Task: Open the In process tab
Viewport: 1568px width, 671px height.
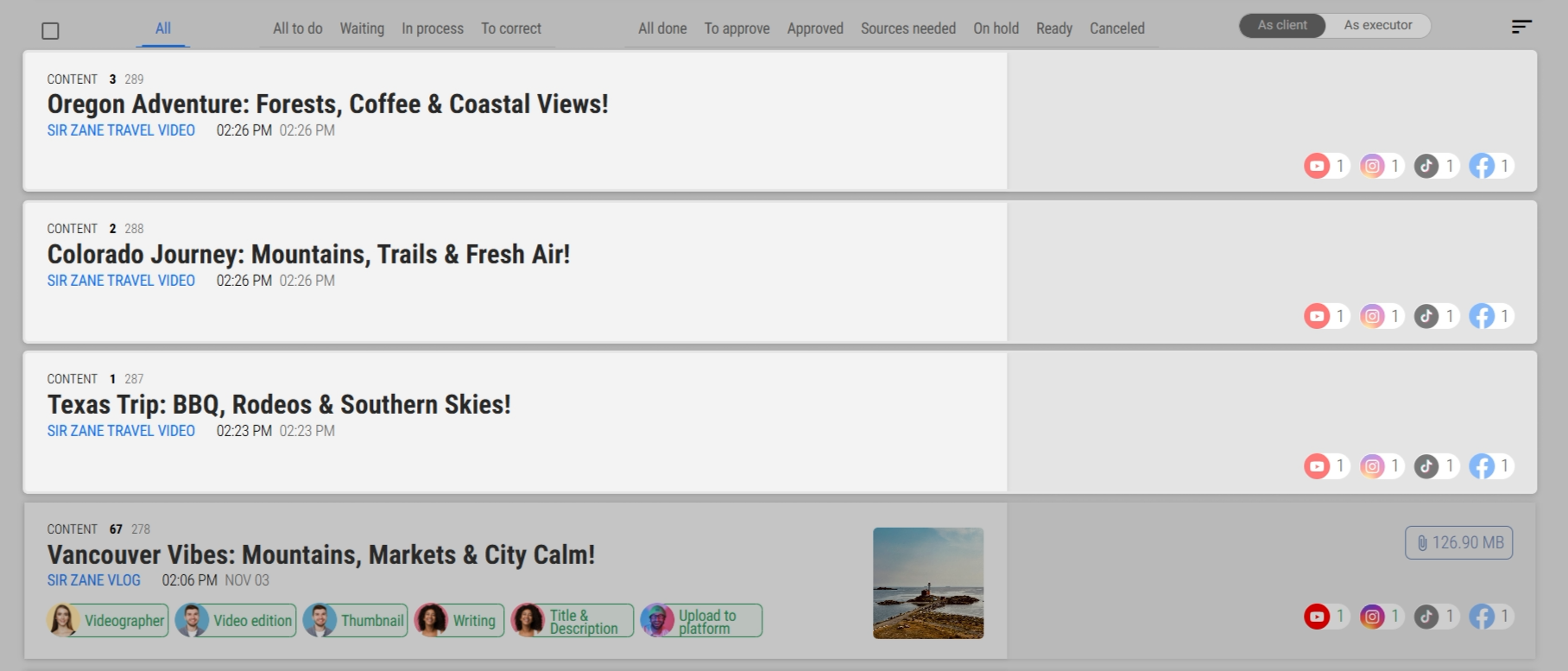Action: click(x=433, y=28)
